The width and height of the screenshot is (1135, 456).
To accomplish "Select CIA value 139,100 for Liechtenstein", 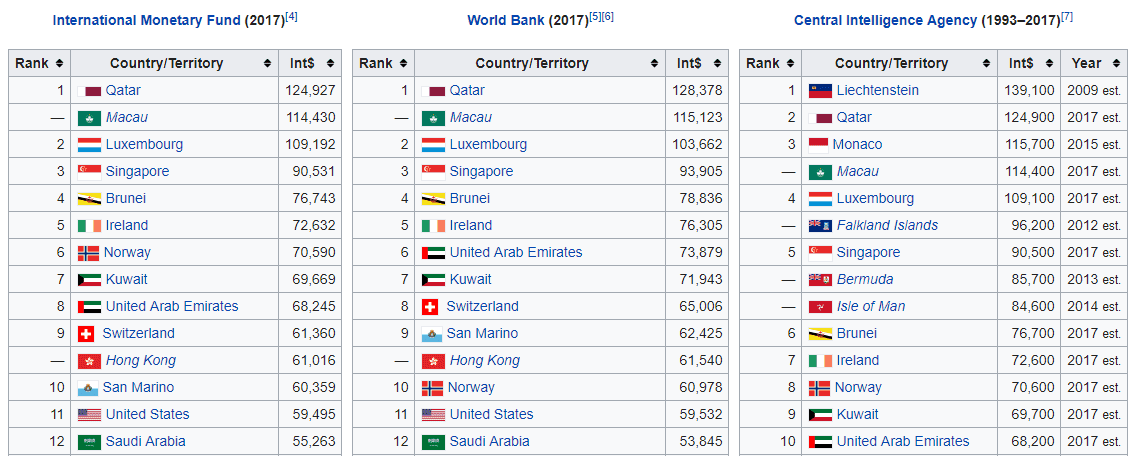I will [x=1029, y=90].
